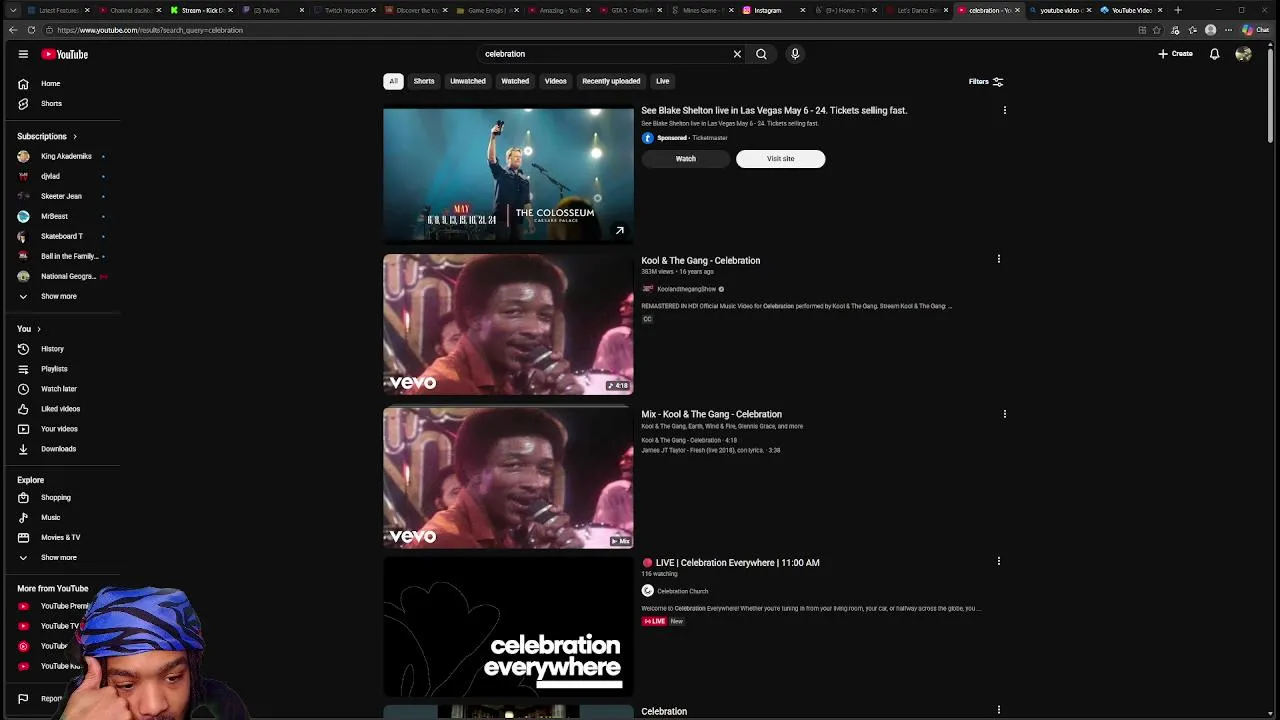1280x720 pixels.
Task: Open the YouTube account avatar menu
Action: tap(1243, 54)
